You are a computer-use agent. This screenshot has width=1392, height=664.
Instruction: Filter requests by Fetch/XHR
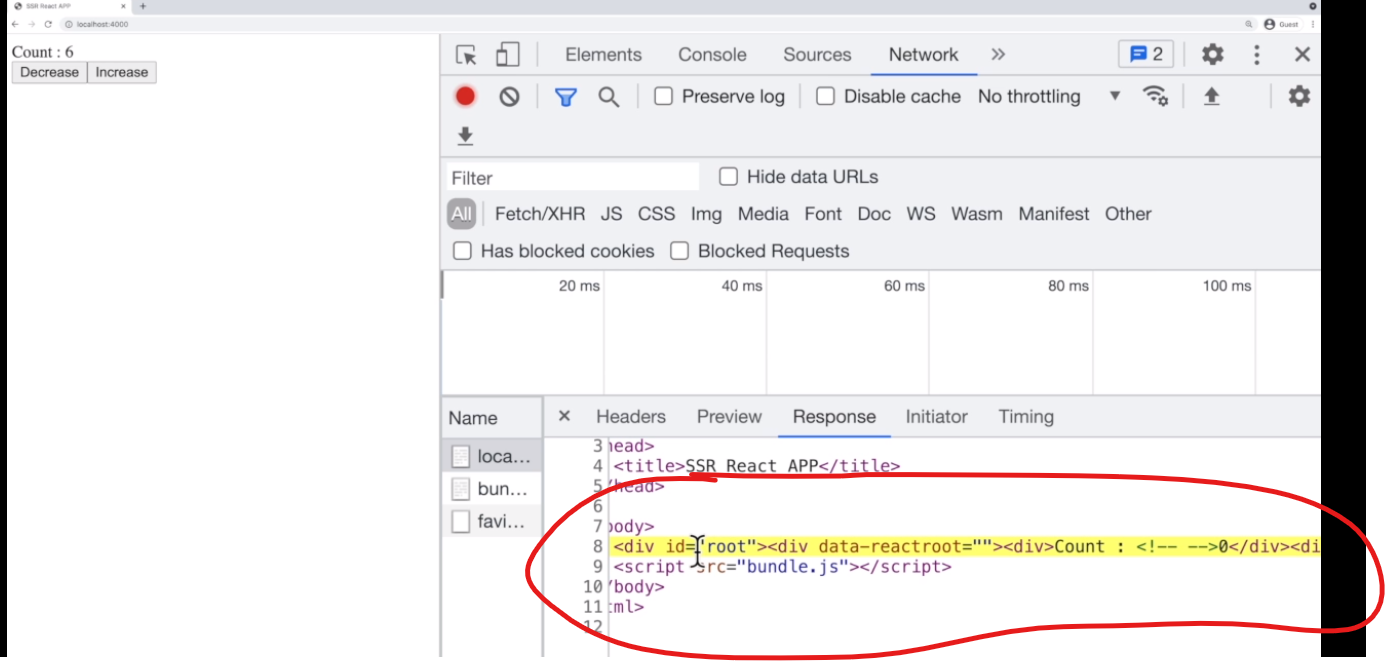point(540,214)
